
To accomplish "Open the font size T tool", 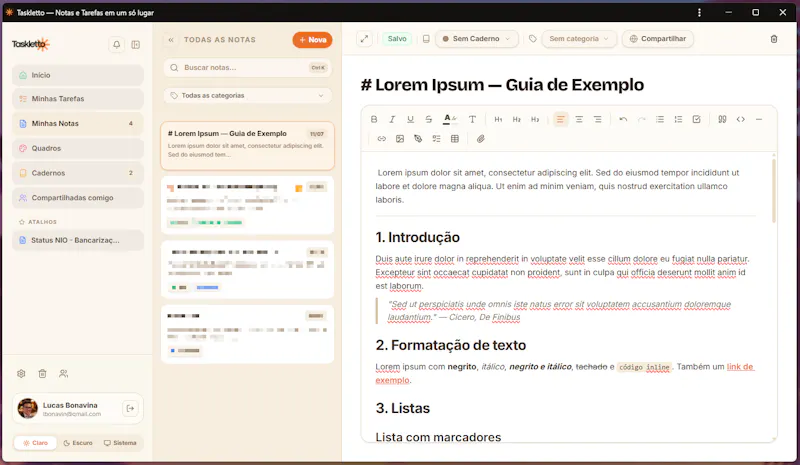I will pos(472,119).
